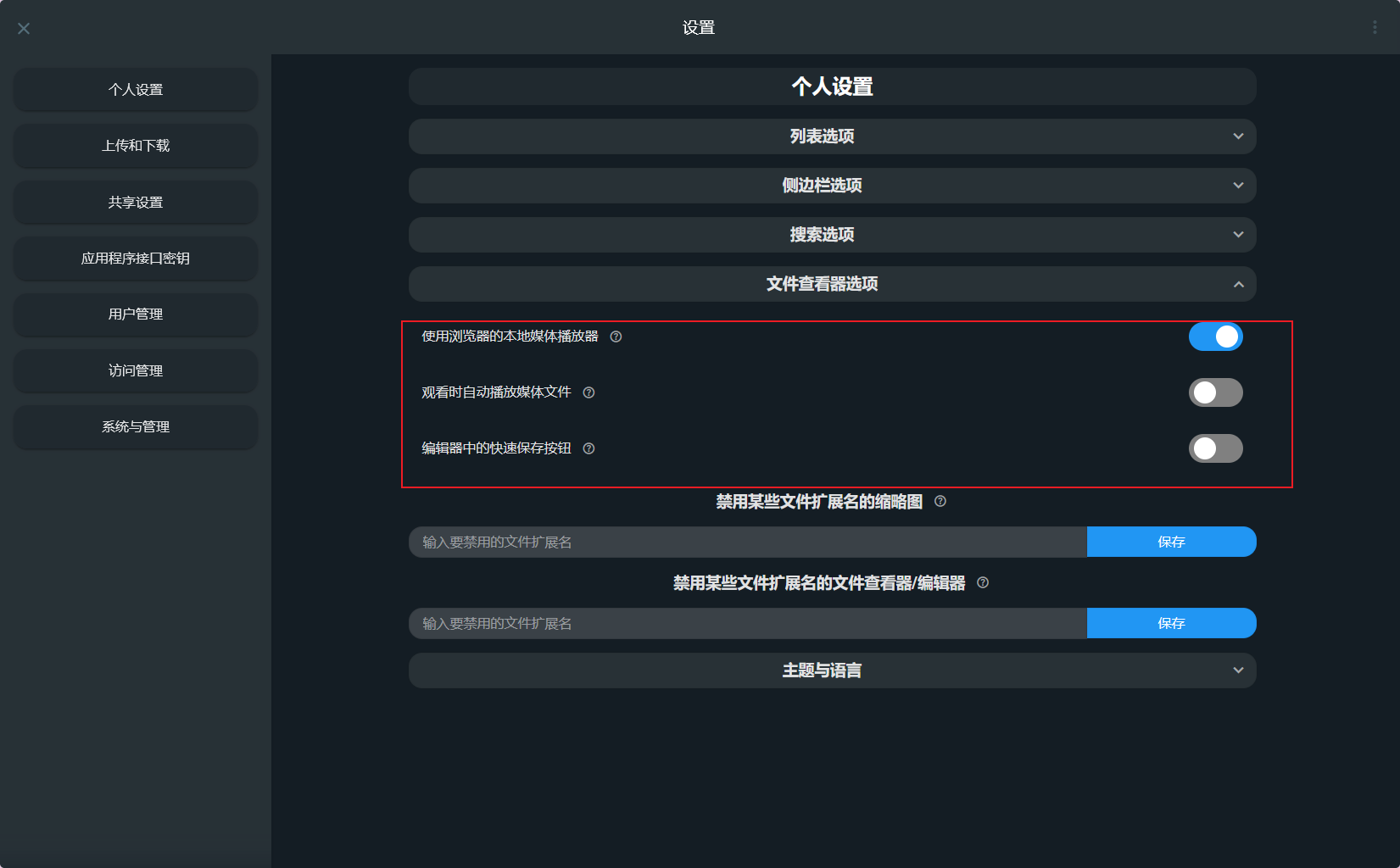Click 保存 for disabled viewer extensions

pos(1171,623)
